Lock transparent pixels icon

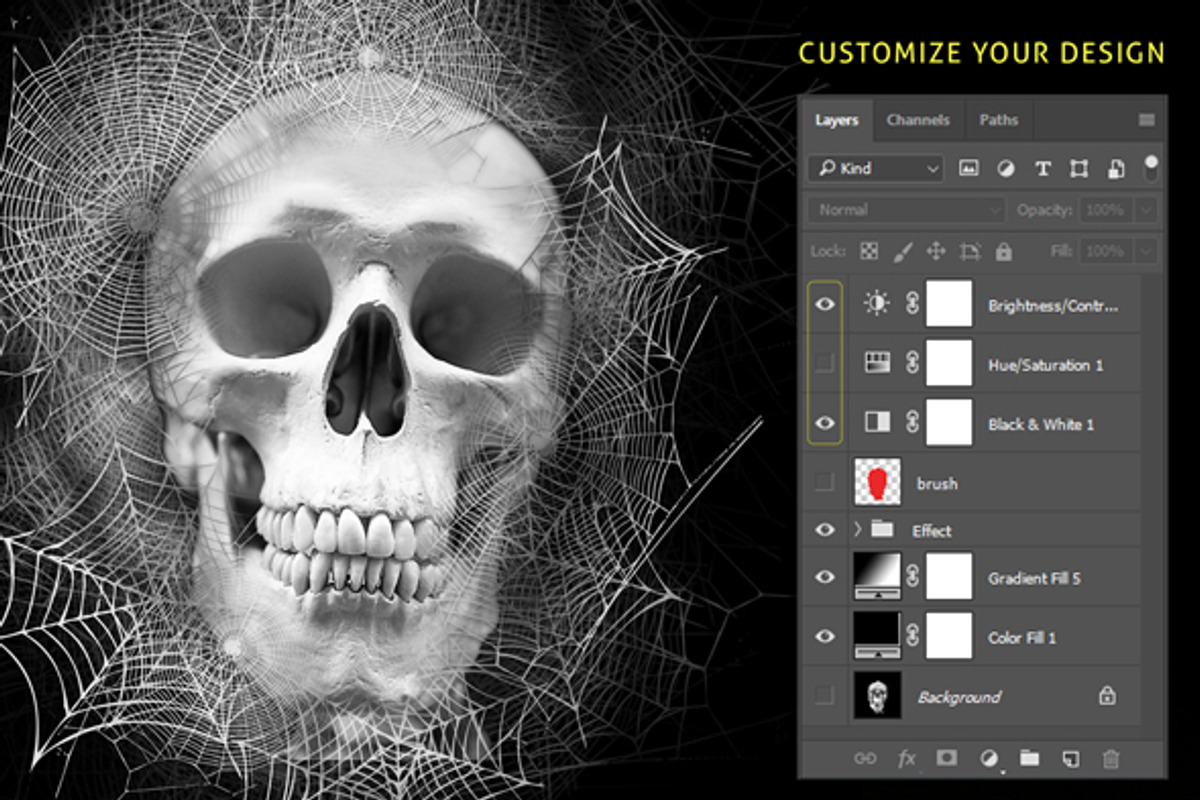869,251
